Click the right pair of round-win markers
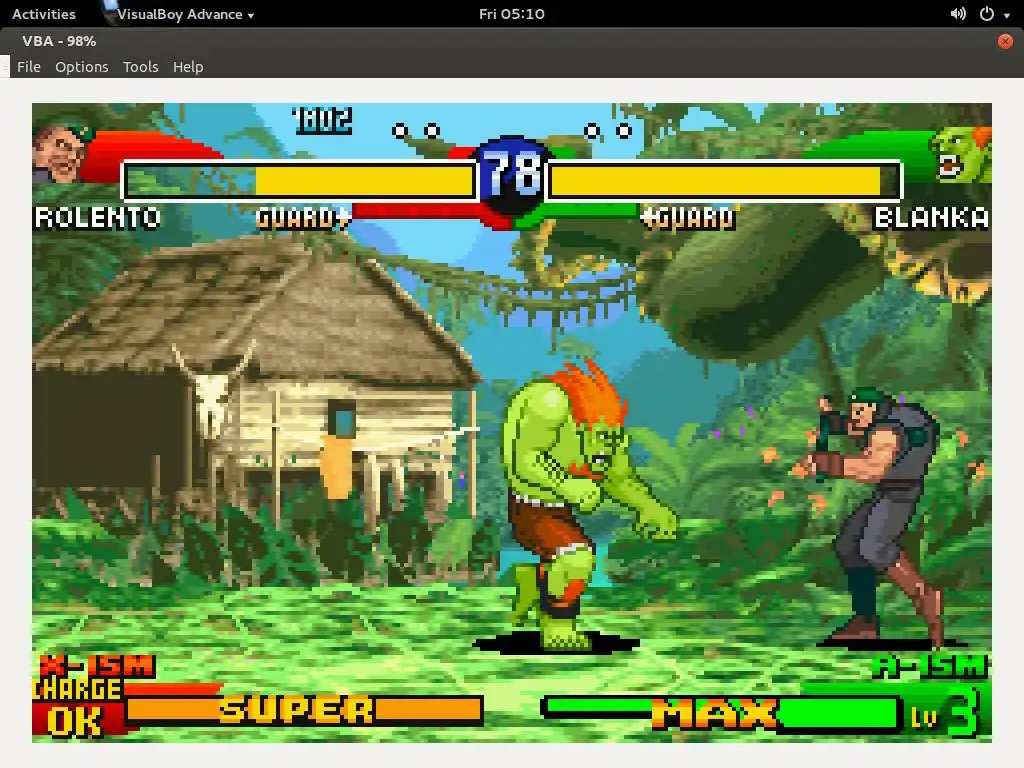 [608, 131]
